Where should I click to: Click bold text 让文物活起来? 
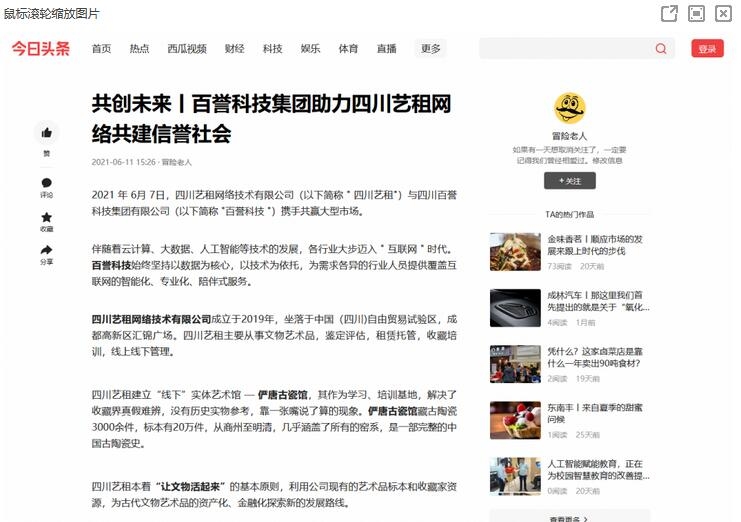(190, 487)
